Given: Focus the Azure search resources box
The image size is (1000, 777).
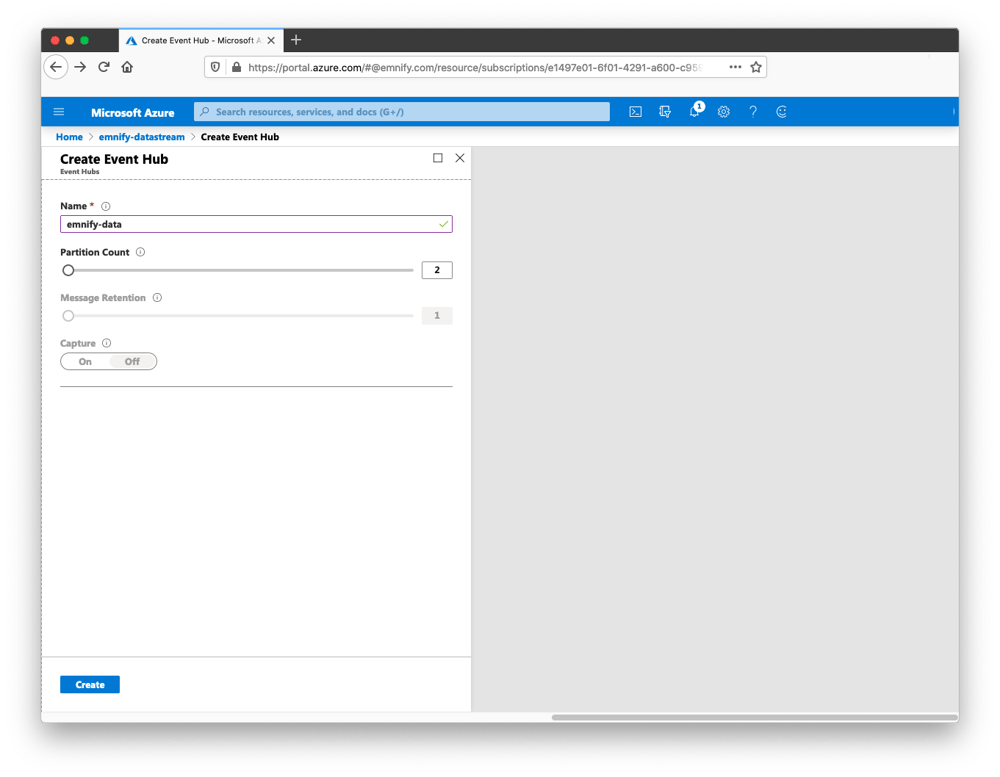Looking at the screenshot, I should pos(402,112).
